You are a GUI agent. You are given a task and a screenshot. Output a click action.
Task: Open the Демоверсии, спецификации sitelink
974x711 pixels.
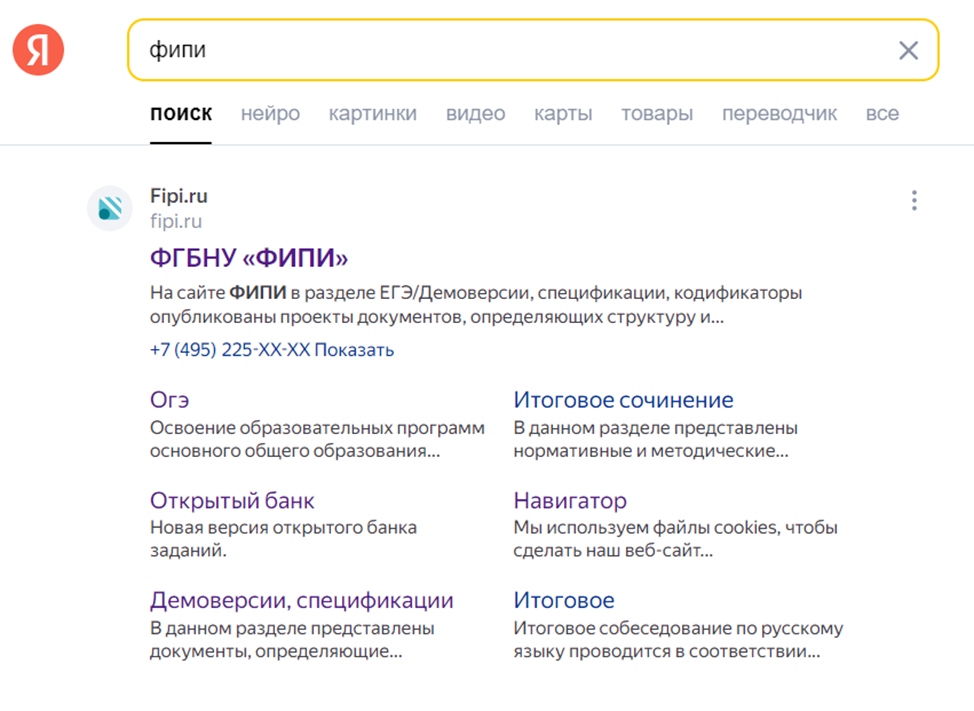pos(301,600)
